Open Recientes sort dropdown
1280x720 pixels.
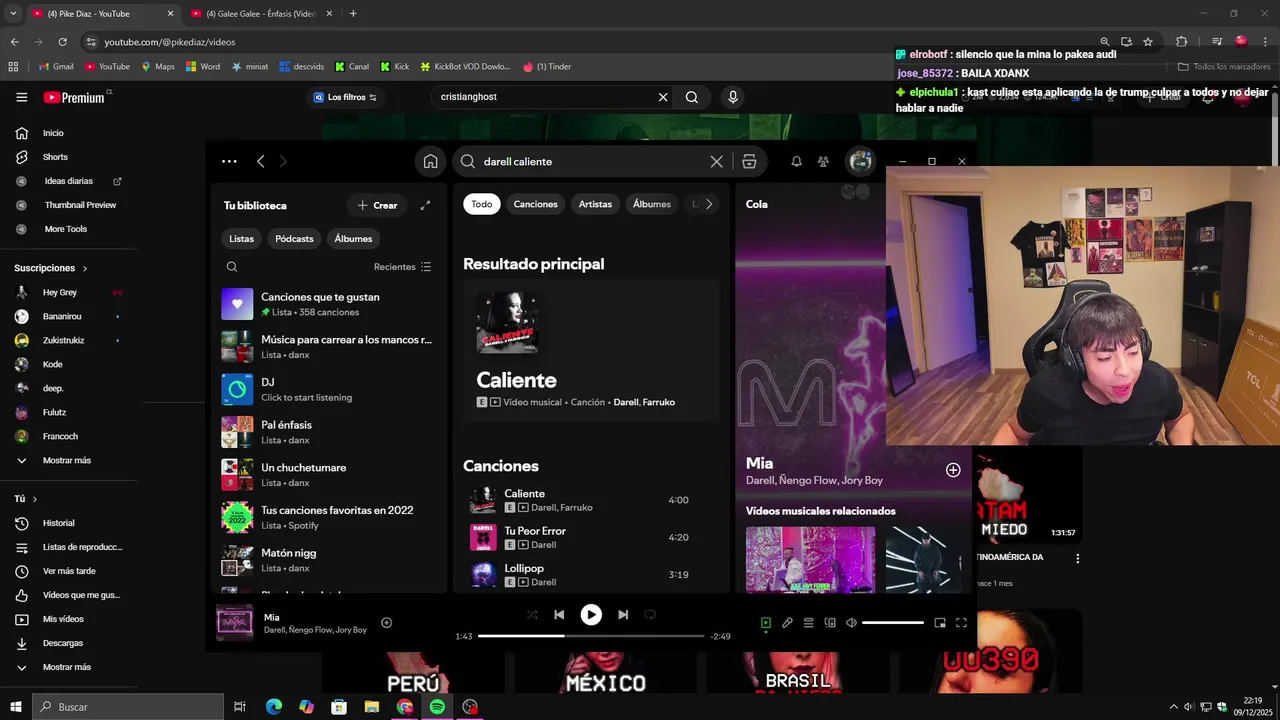pyautogui.click(x=402, y=267)
